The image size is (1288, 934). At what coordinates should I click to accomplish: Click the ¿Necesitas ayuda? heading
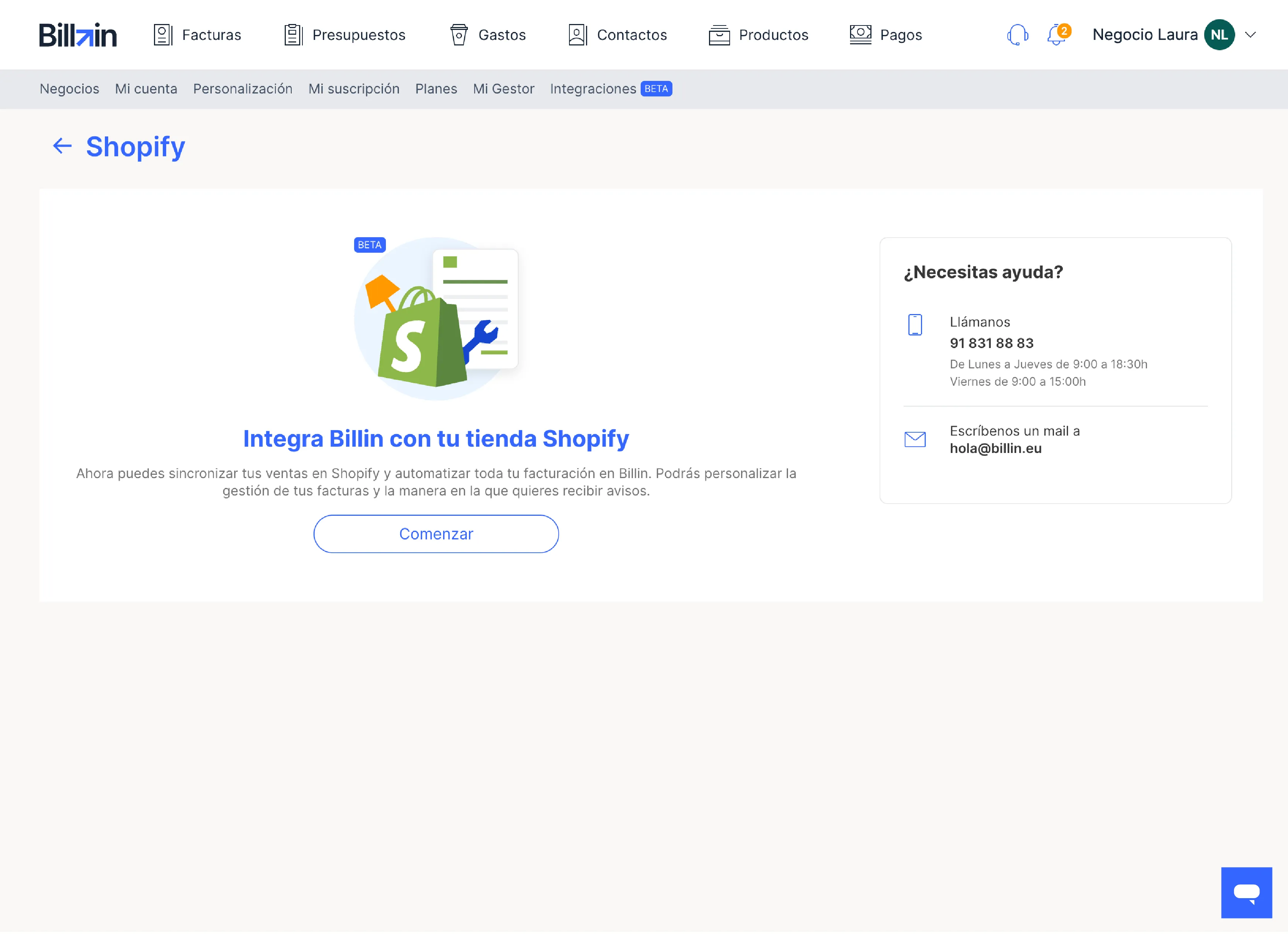[x=984, y=273]
